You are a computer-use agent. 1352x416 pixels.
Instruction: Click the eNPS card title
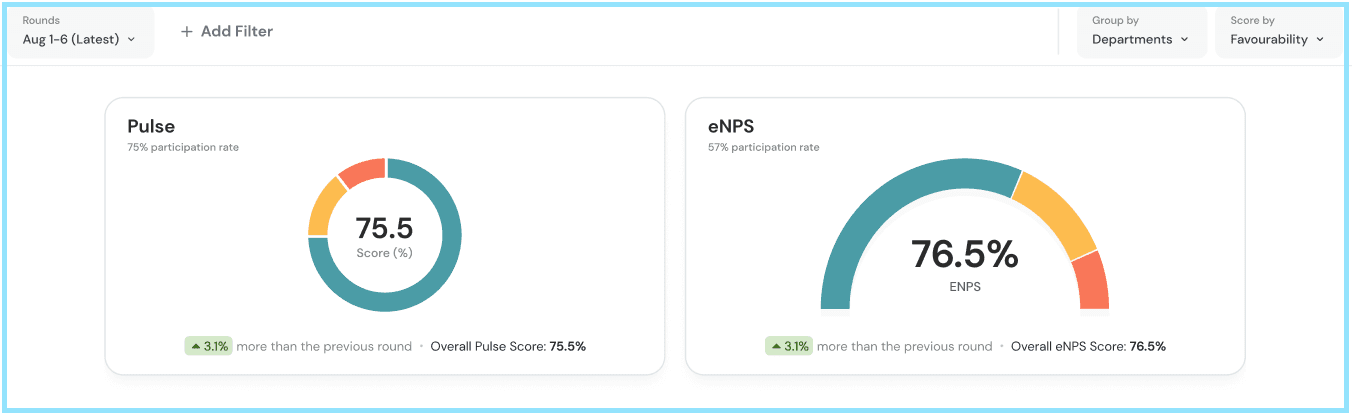click(x=733, y=127)
